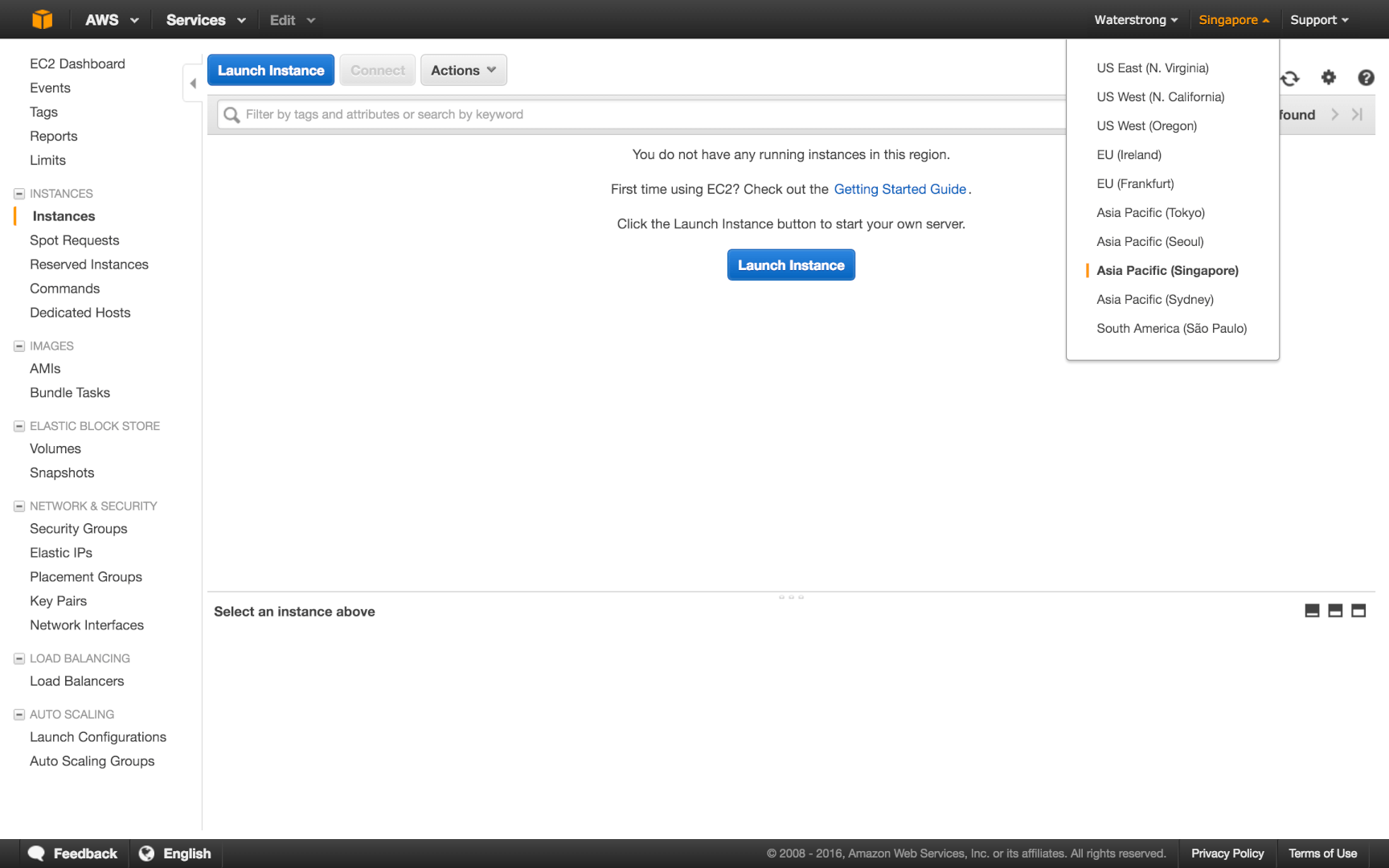Open Security Groups in sidebar
This screenshot has width=1389, height=868.
pos(78,529)
